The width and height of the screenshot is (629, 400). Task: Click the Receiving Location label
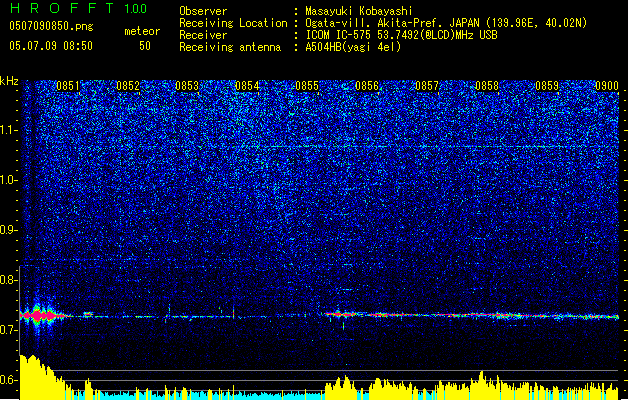(233, 23)
